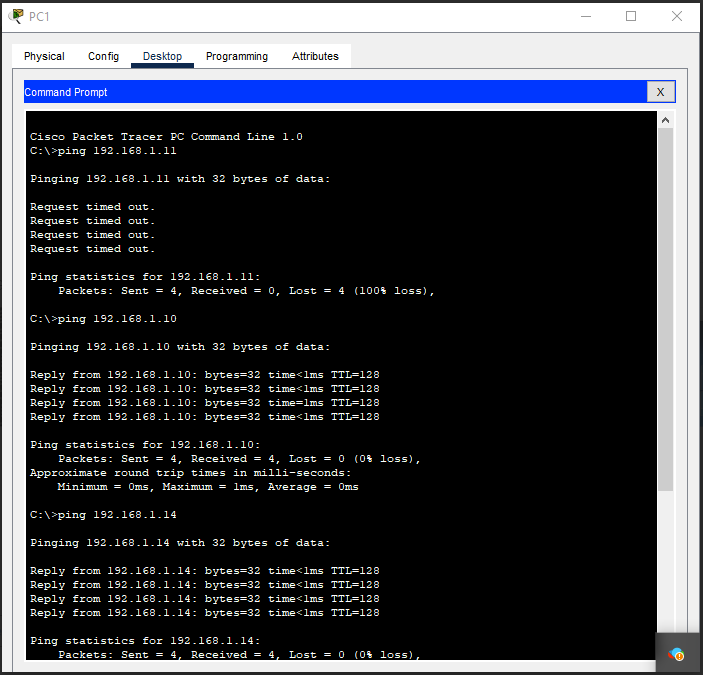Open the Programming tab
The image size is (703, 675).
click(237, 56)
